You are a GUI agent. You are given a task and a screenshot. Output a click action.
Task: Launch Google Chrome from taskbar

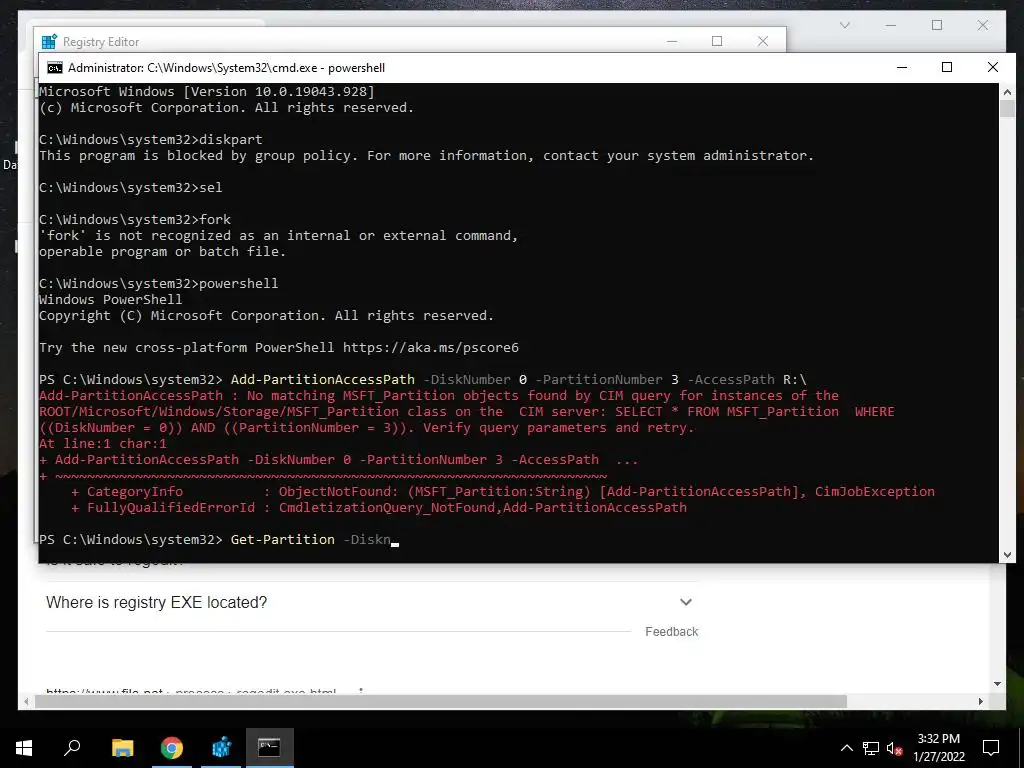[172, 748]
